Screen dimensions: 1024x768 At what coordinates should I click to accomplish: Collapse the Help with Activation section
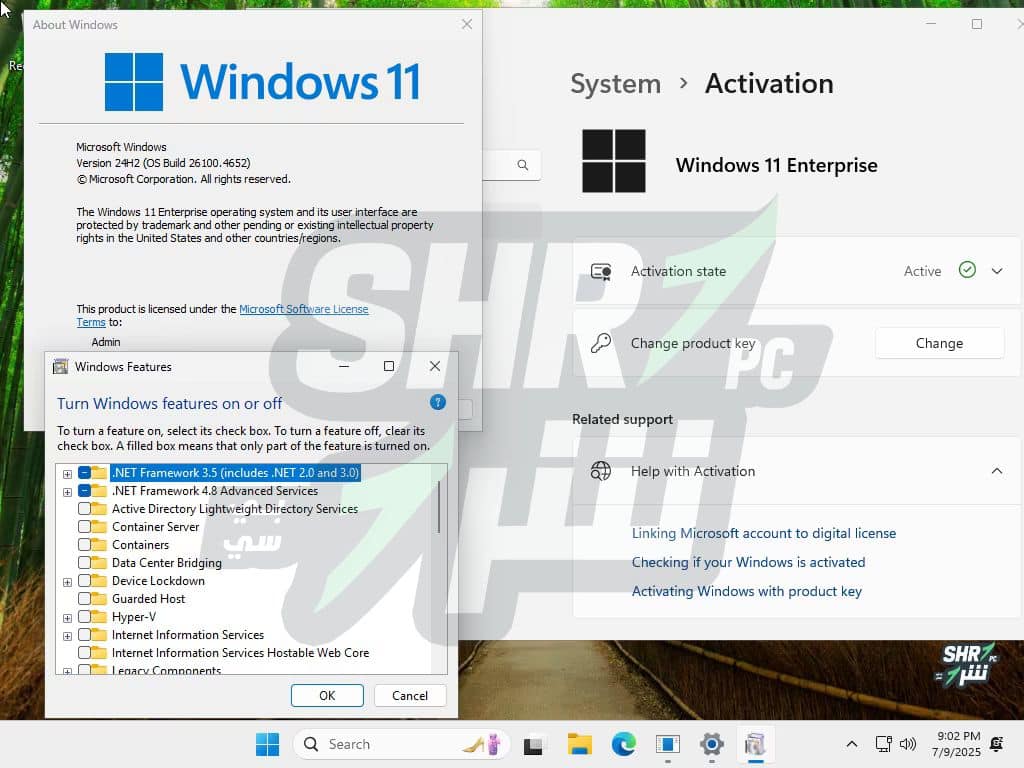coord(997,471)
